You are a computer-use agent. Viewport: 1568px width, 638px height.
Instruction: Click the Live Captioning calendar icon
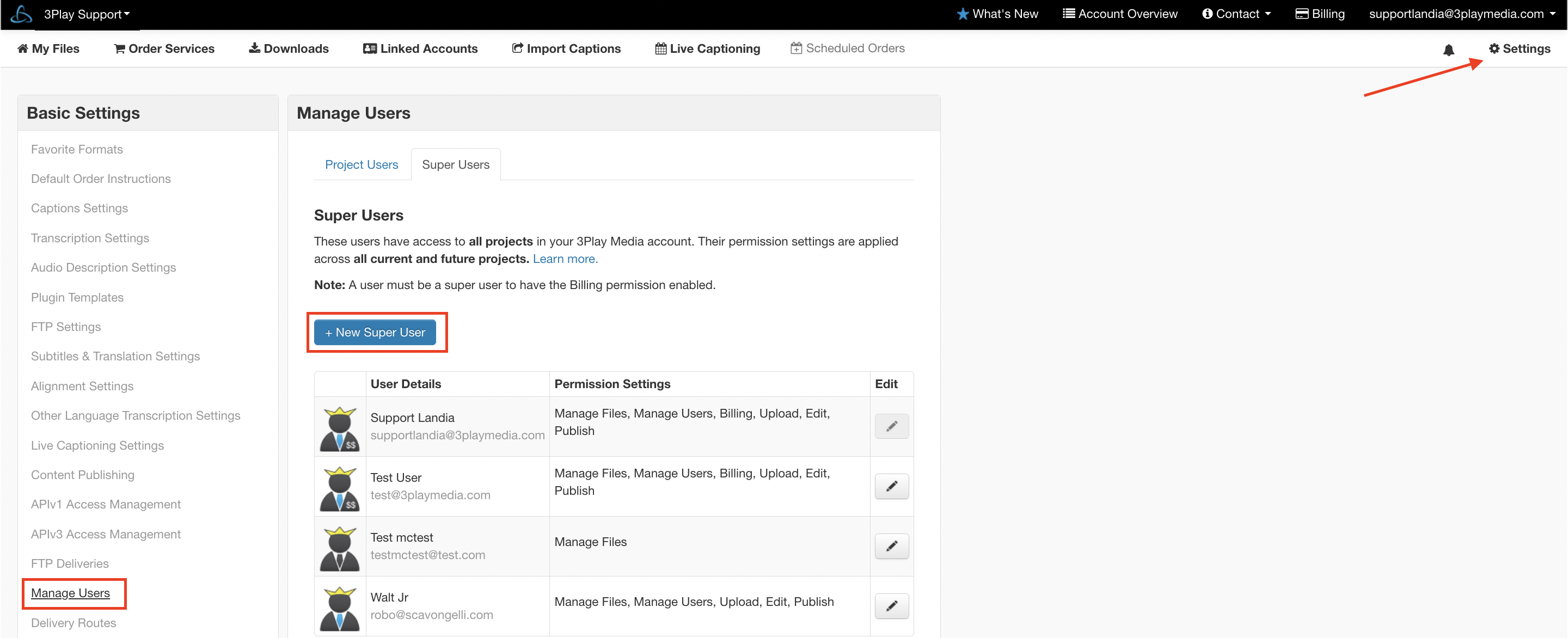pyautogui.click(x=660, y=48)
